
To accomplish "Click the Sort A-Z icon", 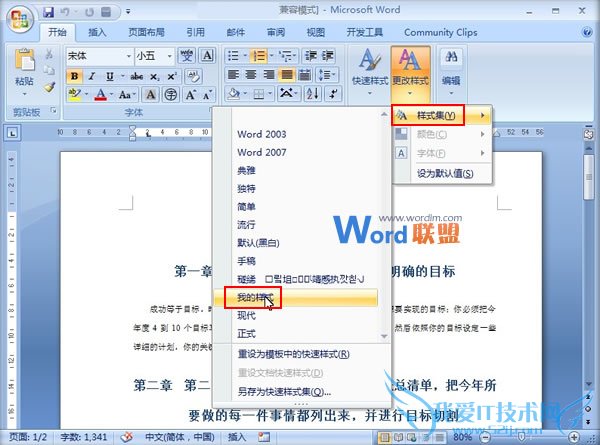I will pos(312,93).
